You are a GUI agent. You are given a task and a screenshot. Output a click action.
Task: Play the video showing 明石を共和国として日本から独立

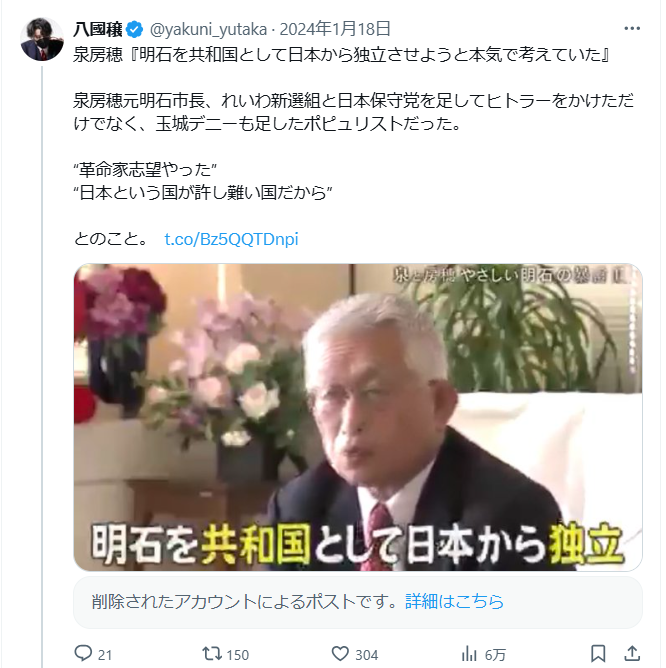pos(358,418)
